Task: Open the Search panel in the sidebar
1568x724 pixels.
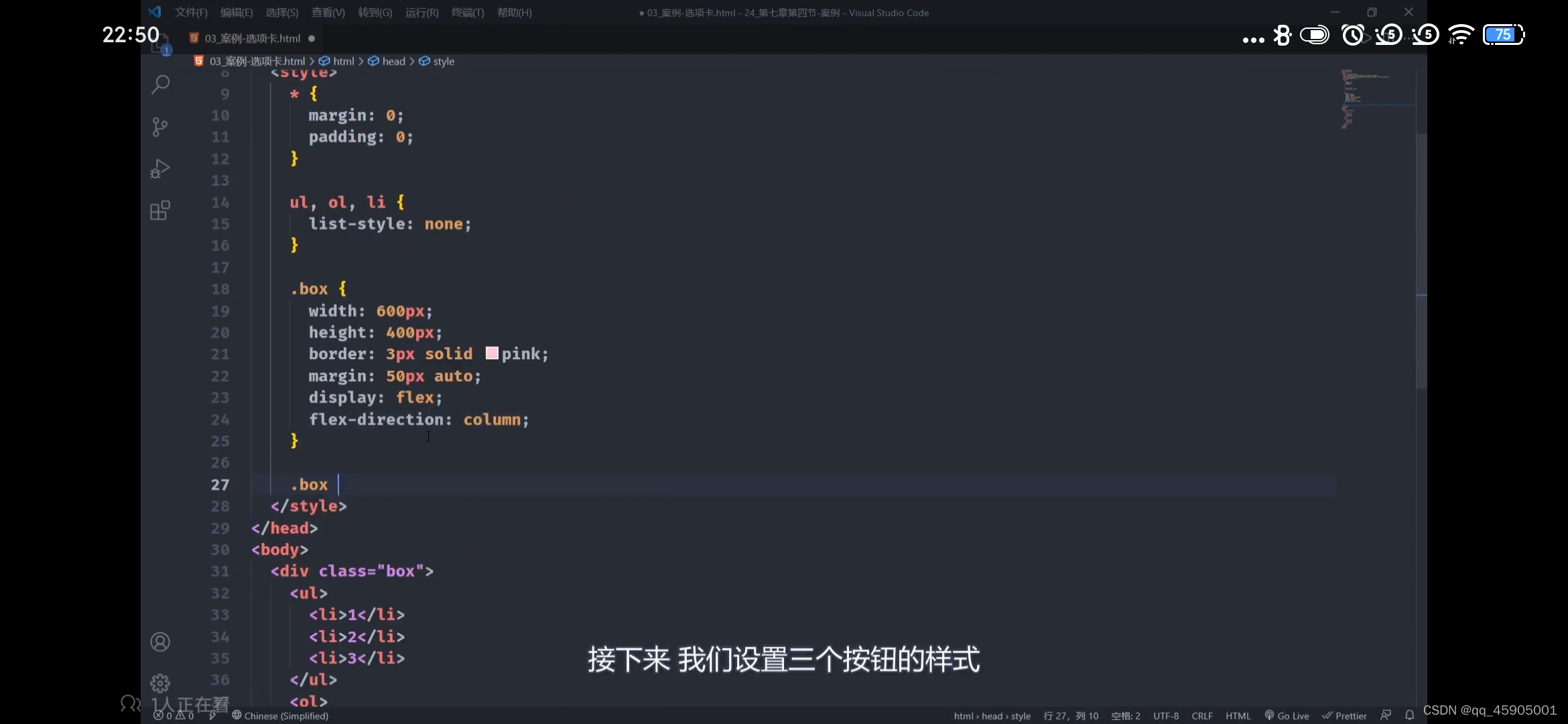Action: [x=161, y=84]
